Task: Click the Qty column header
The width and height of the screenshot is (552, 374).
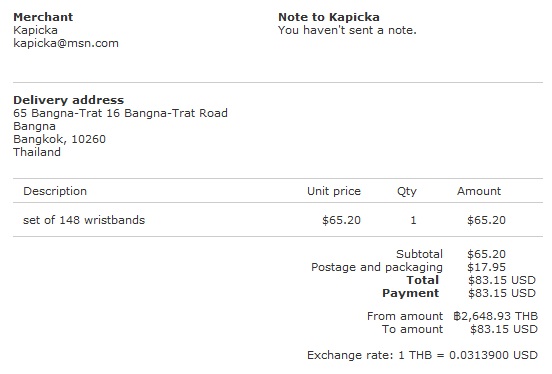Action: point(407,192)
